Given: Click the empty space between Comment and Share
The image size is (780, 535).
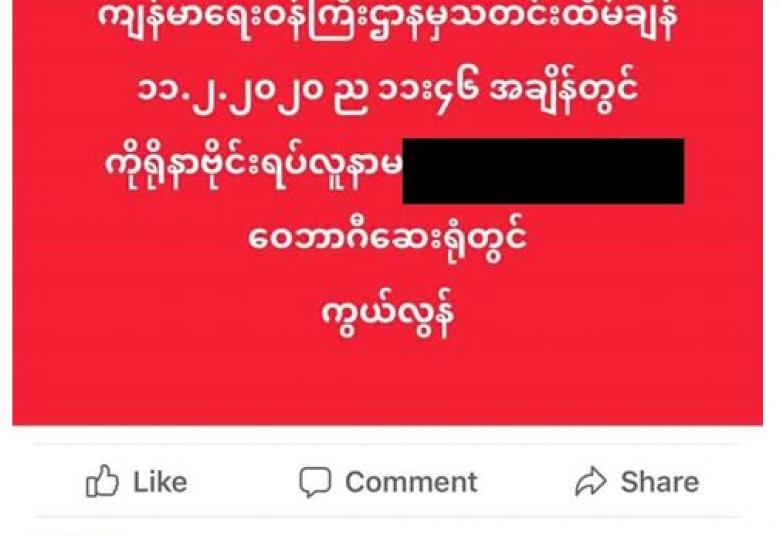Looking at the screenshot, I should pos(526,482).
